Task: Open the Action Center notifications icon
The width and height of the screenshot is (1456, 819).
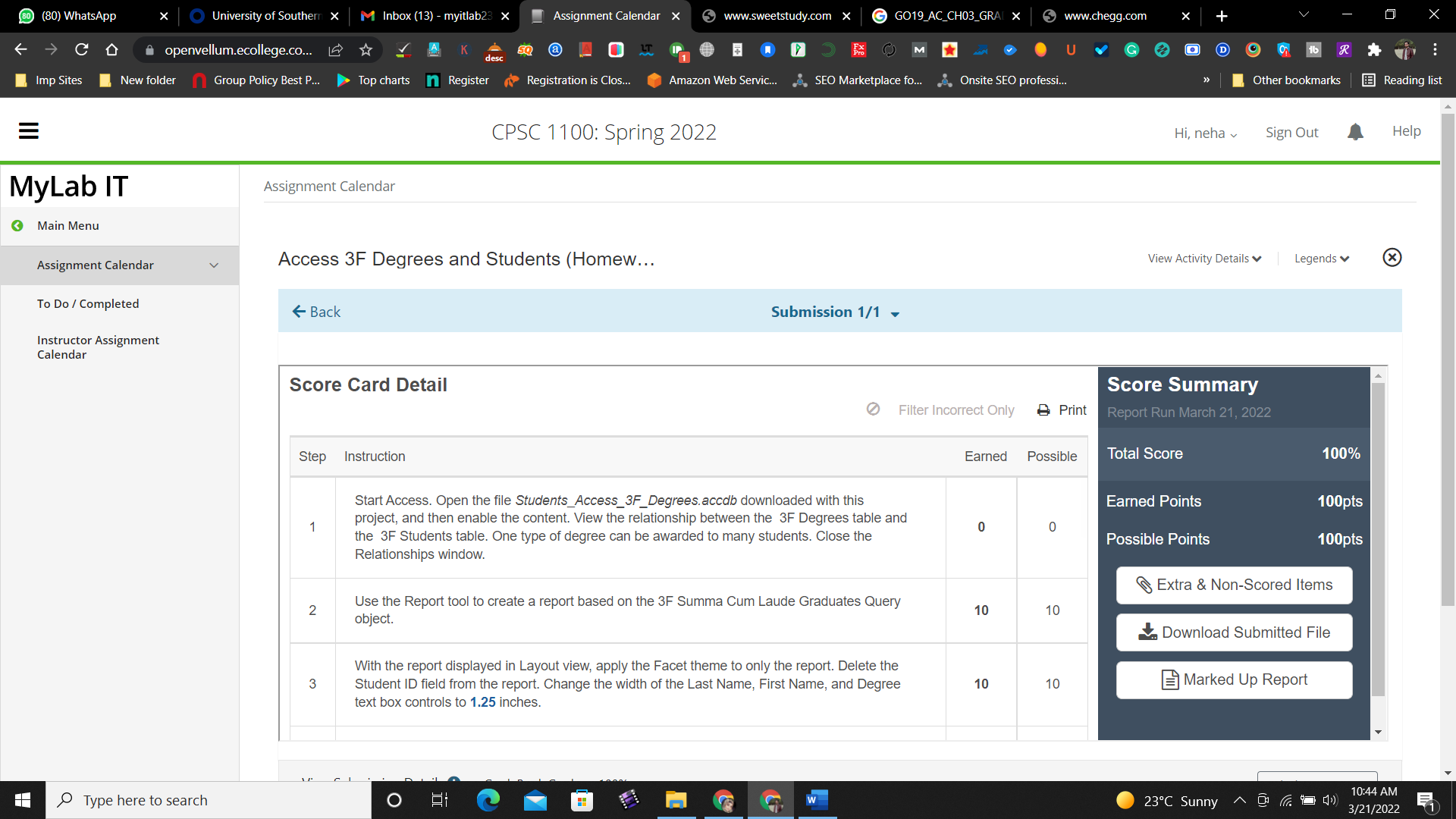Action: tap(1426, 801)
